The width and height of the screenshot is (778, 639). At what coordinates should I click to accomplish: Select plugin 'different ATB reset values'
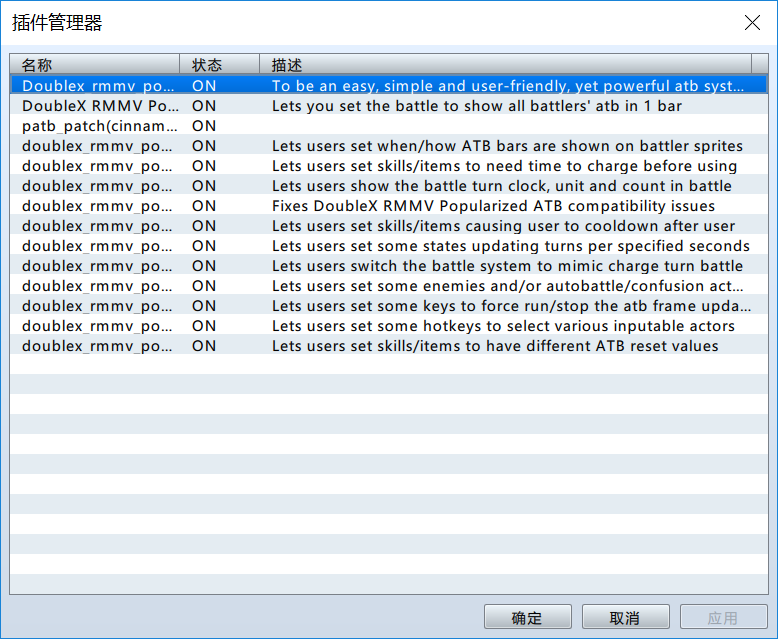389,346
